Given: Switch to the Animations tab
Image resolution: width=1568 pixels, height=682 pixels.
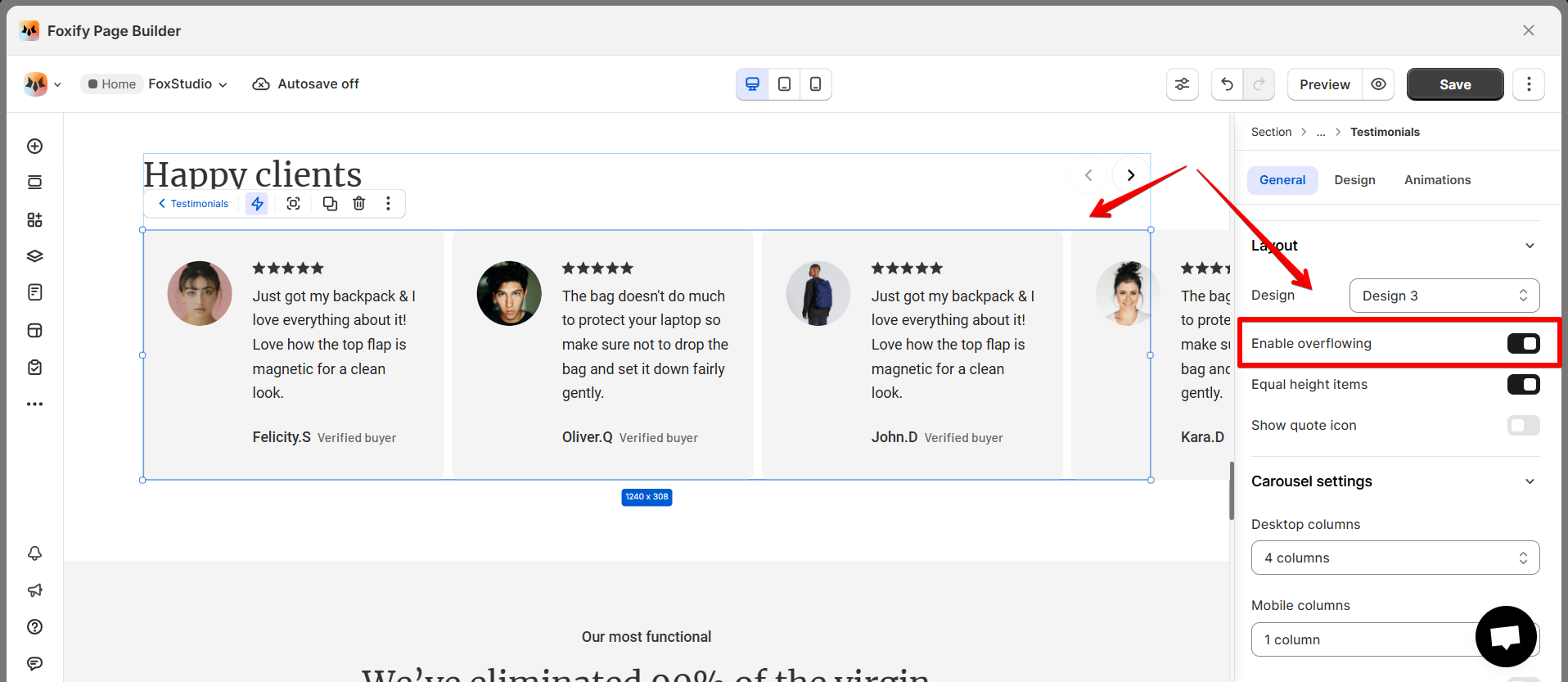Looking at the screenshot, I should (x=1437, y=180).
